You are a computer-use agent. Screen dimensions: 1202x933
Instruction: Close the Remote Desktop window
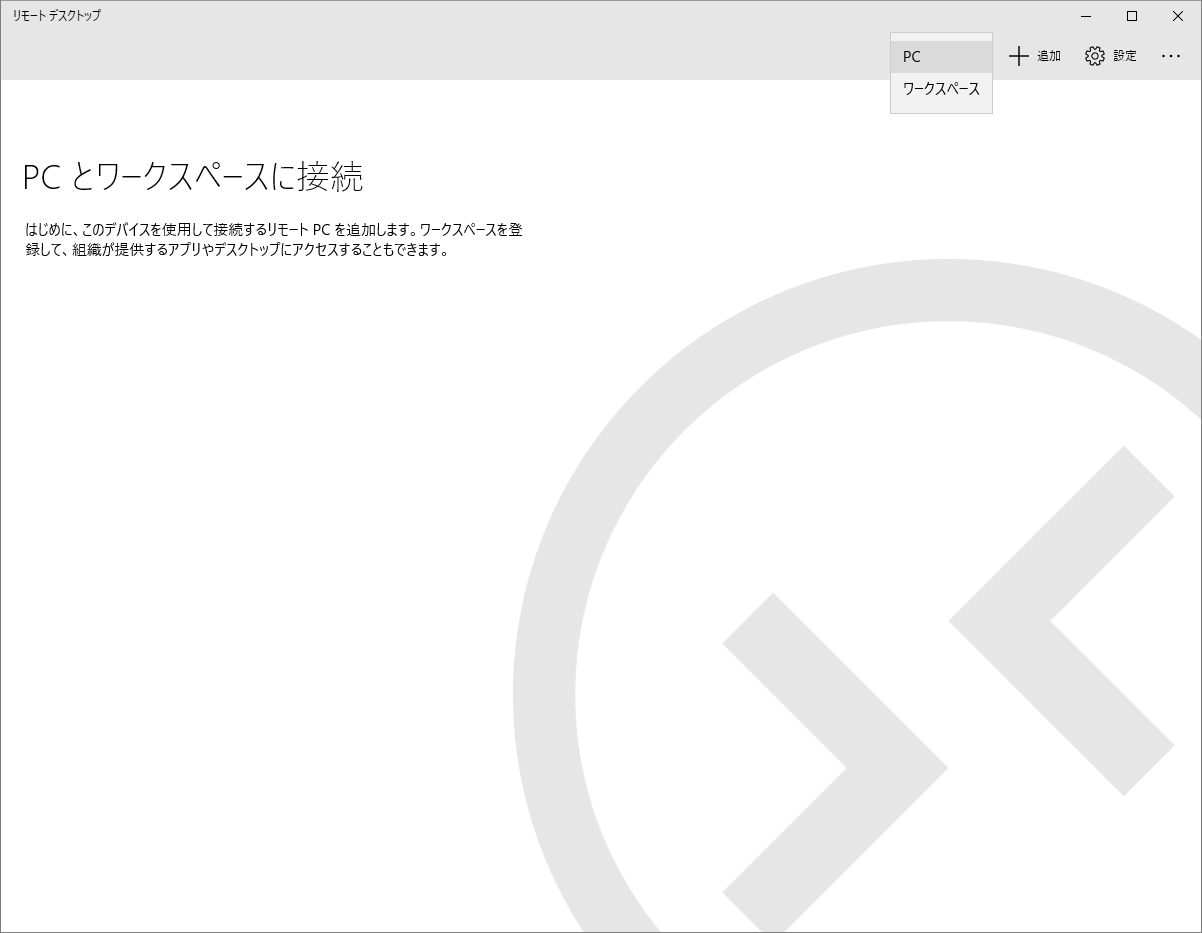click(x=1178, y=16)
